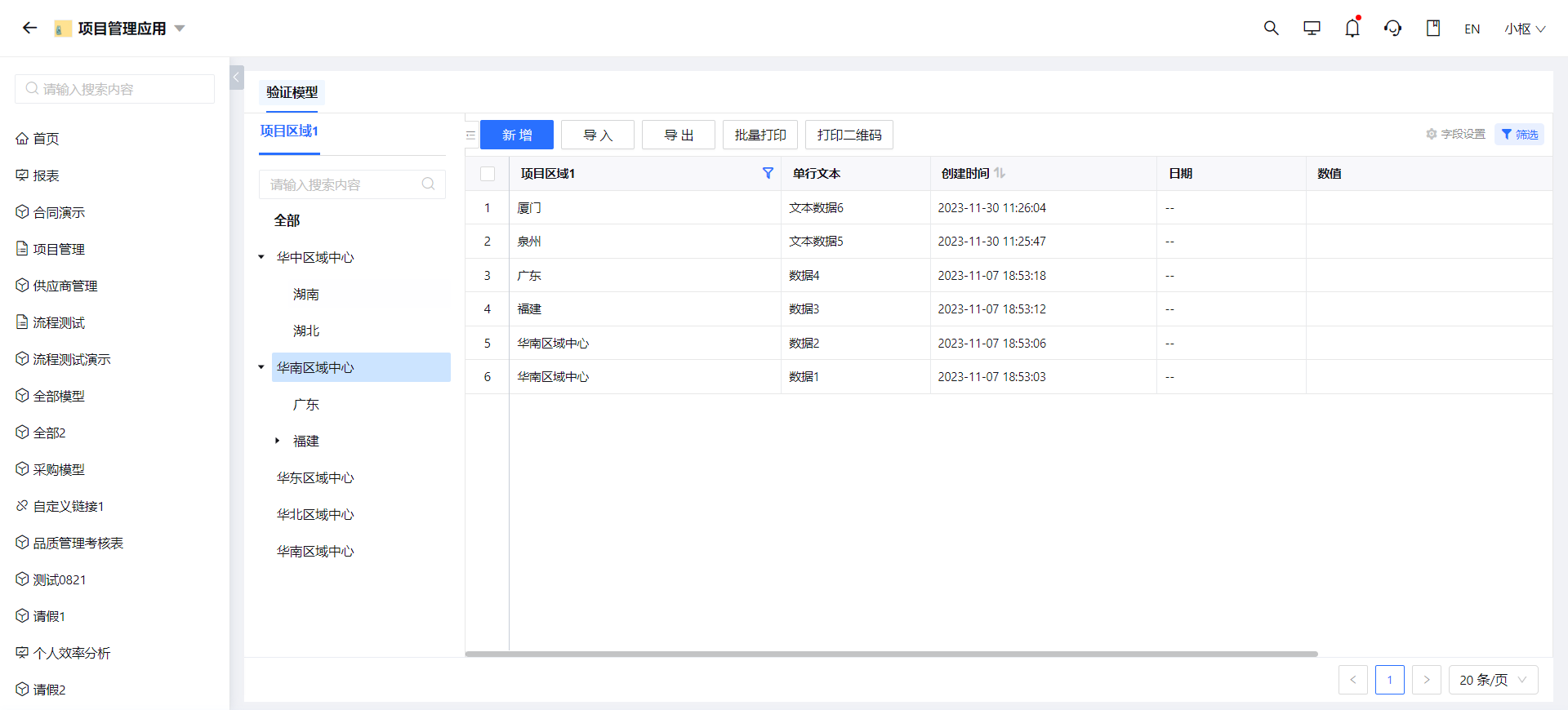
Task: Open the notifications bell
Action: [x=1352, y=28]
